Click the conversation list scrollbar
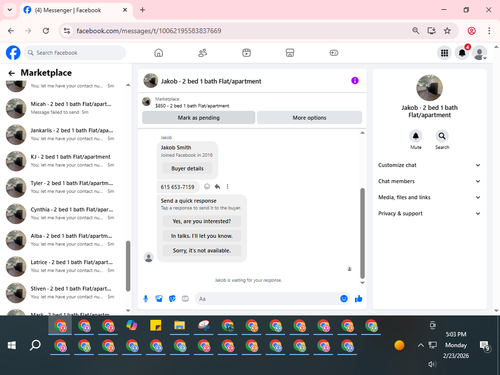 coord(128,266)
